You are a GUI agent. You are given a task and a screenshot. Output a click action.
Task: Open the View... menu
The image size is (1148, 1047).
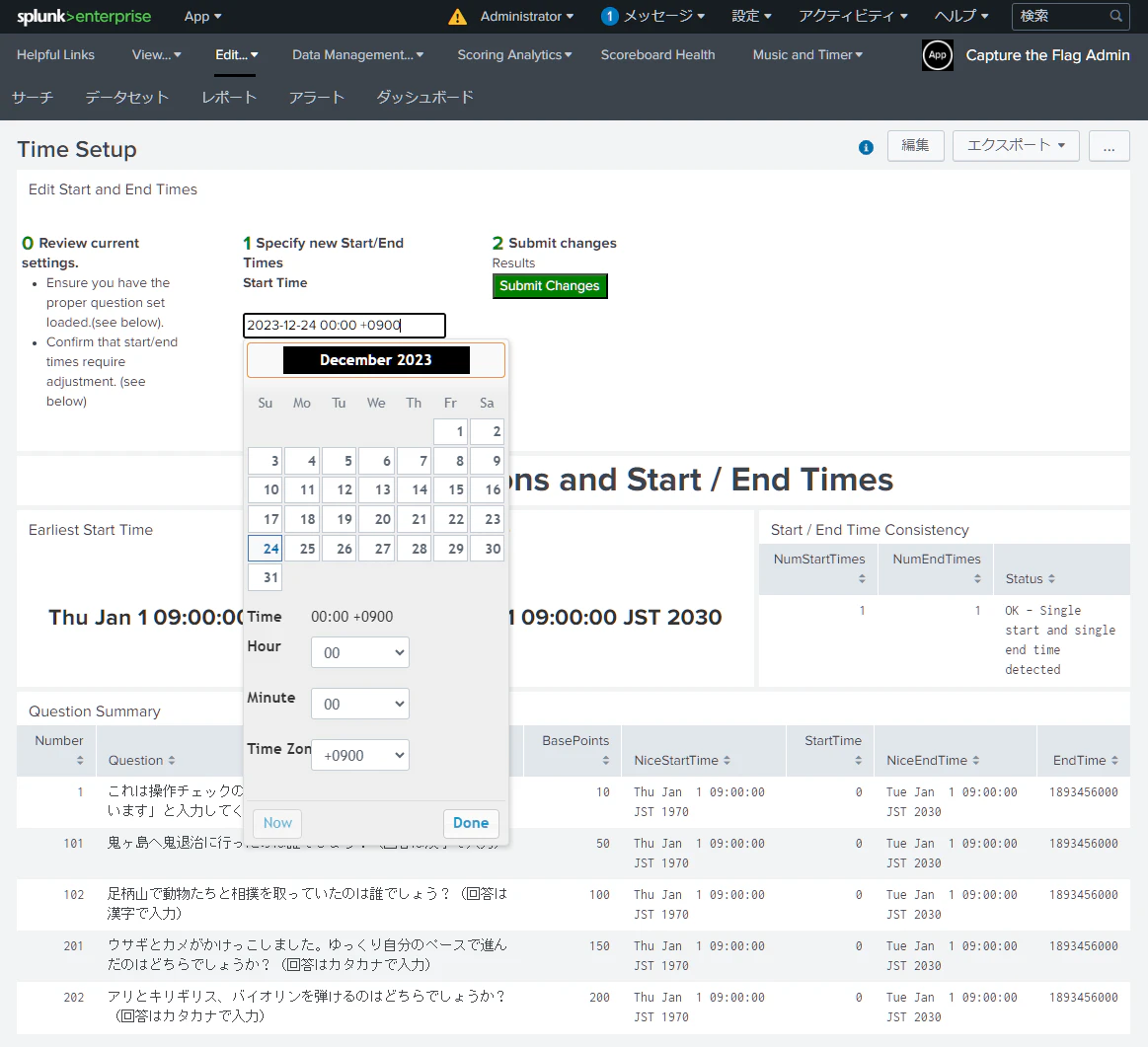click(157, 55)
